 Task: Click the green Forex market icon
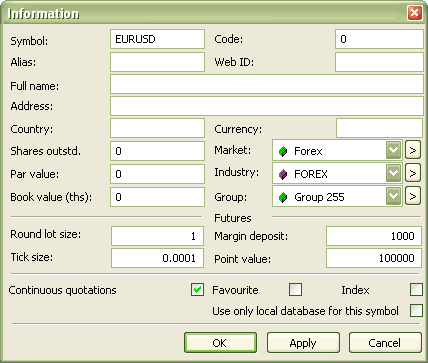tap(283, 152)
